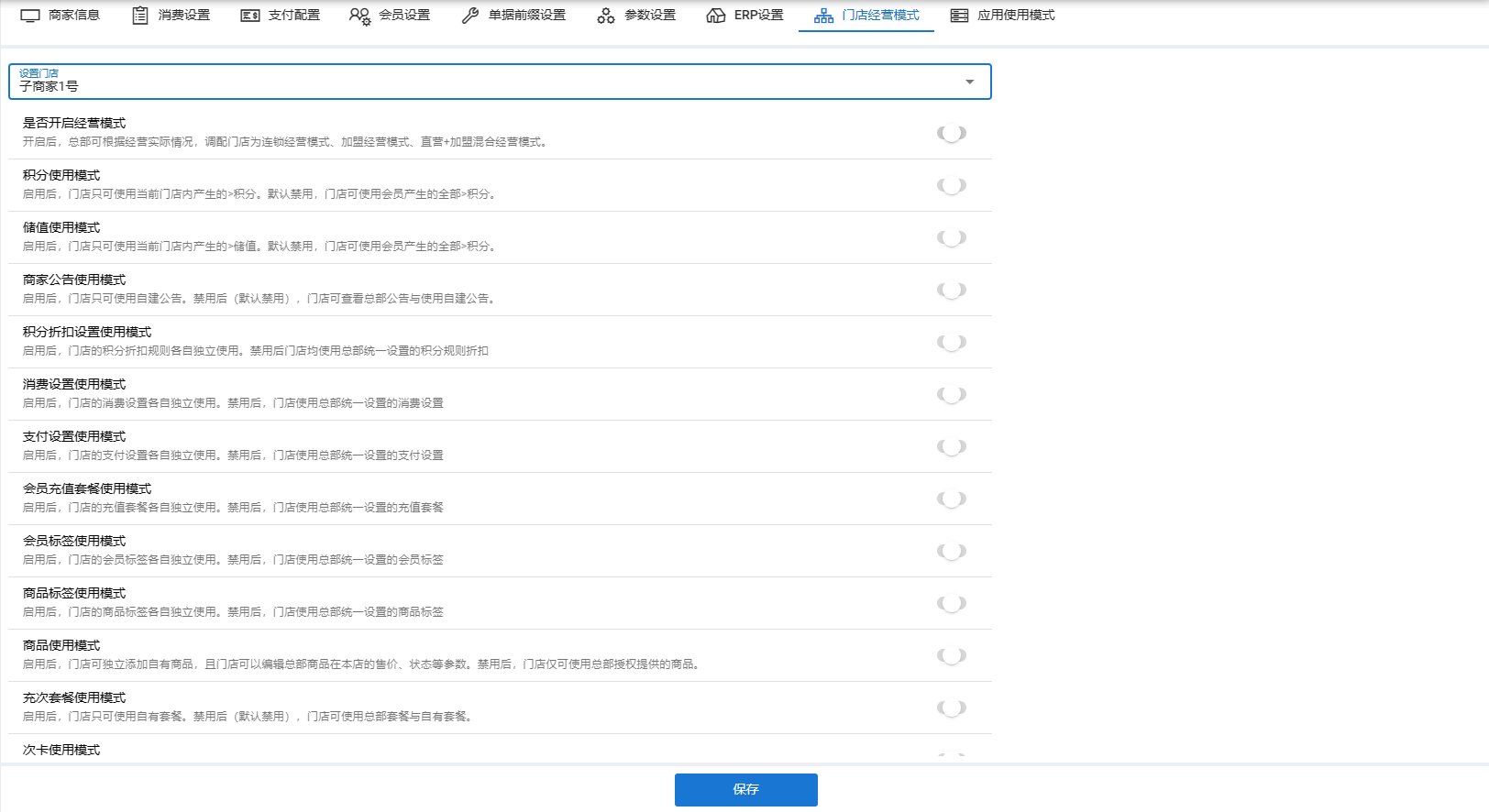
Task: Toggle 是否开启经营模式 switch
Action: click(x=952, y=133)
